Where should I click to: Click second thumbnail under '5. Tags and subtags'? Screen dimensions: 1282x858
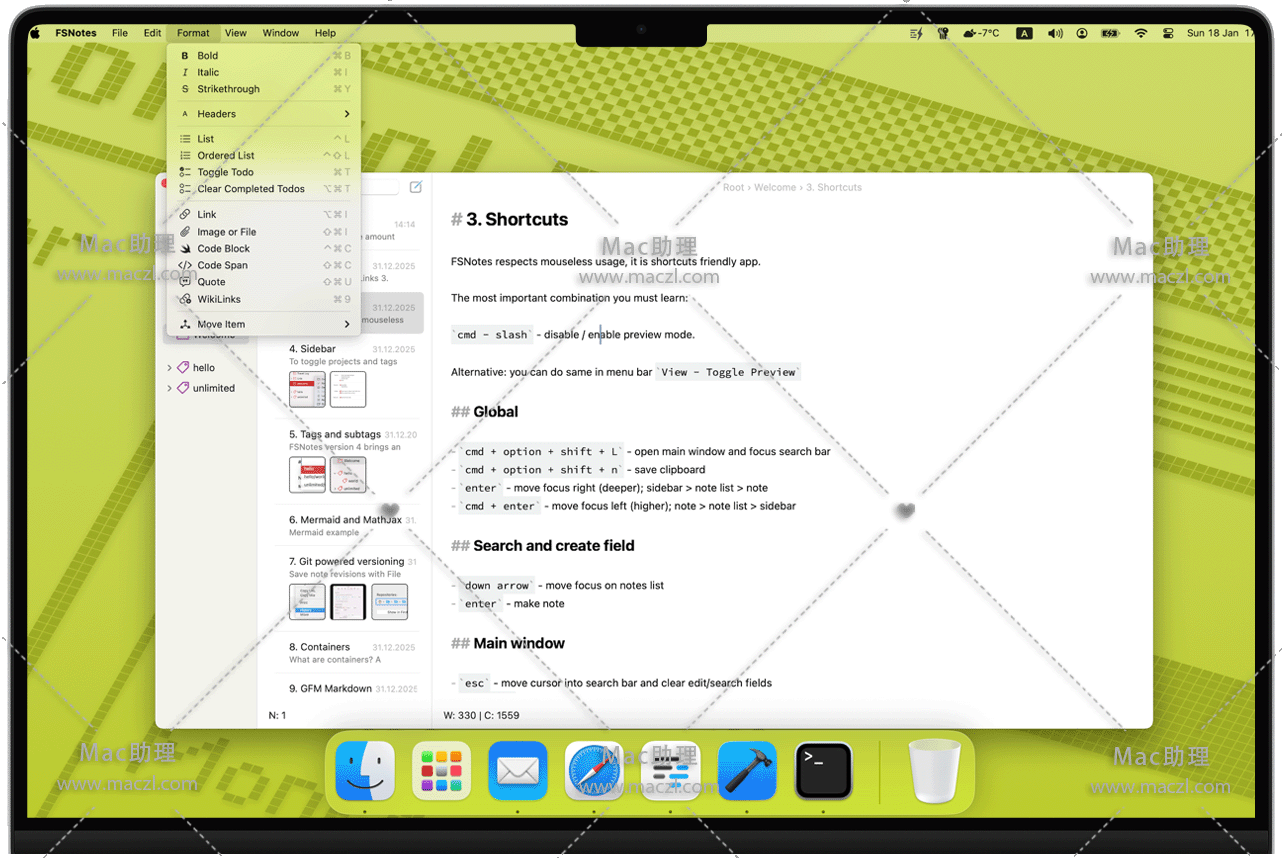point(348,475)
